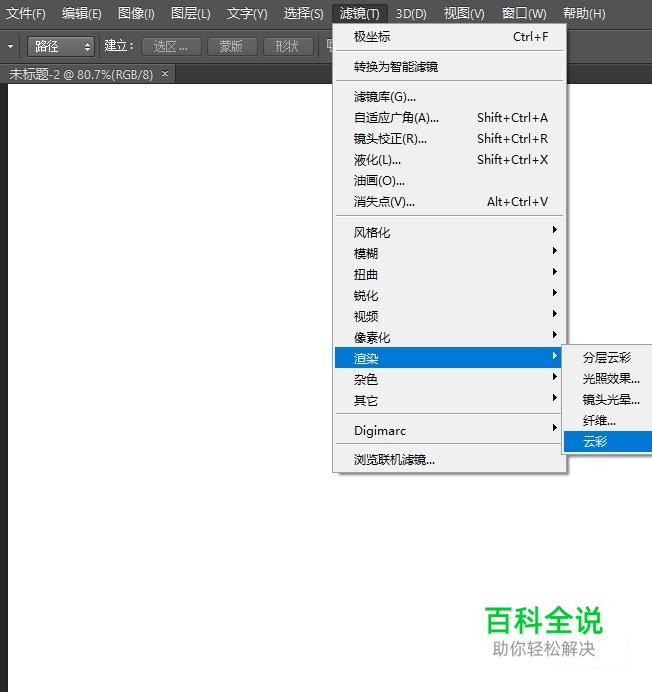This screenshot has width=652, height=692.
Task: Close the 未标题-2 document tab
Action: [165, 73]
